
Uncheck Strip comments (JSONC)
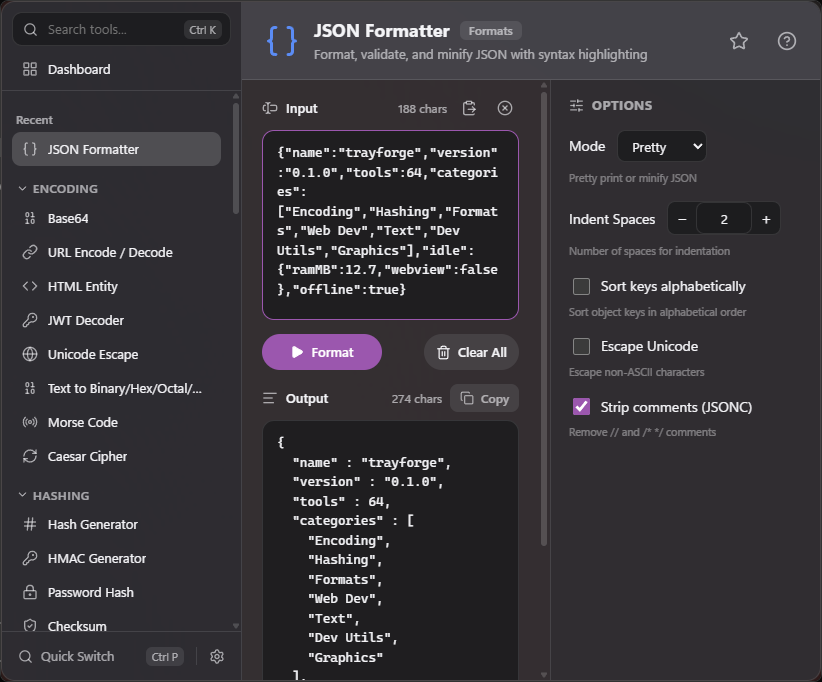[581, 407]
